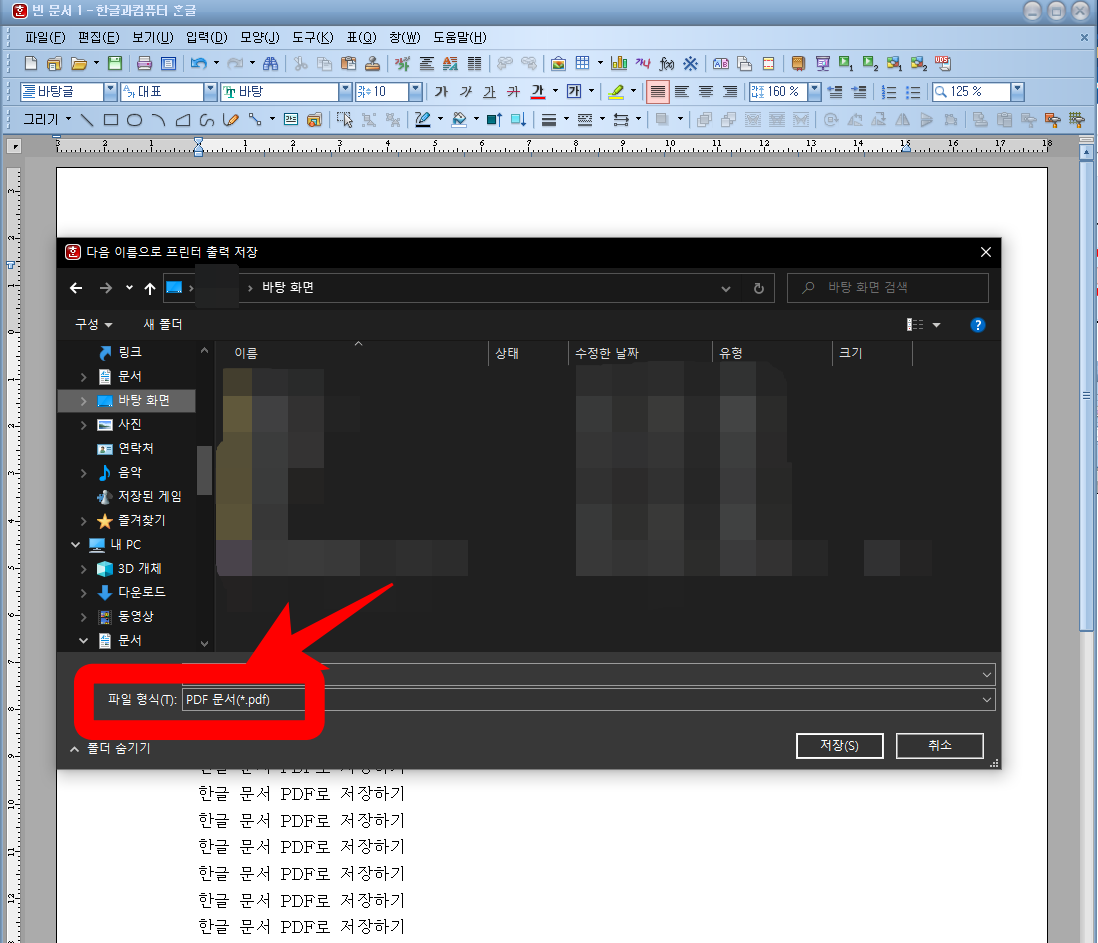Open the 파일(F) menu
The height and width of the screenshot is (943, 1098).
pos(46,37)
